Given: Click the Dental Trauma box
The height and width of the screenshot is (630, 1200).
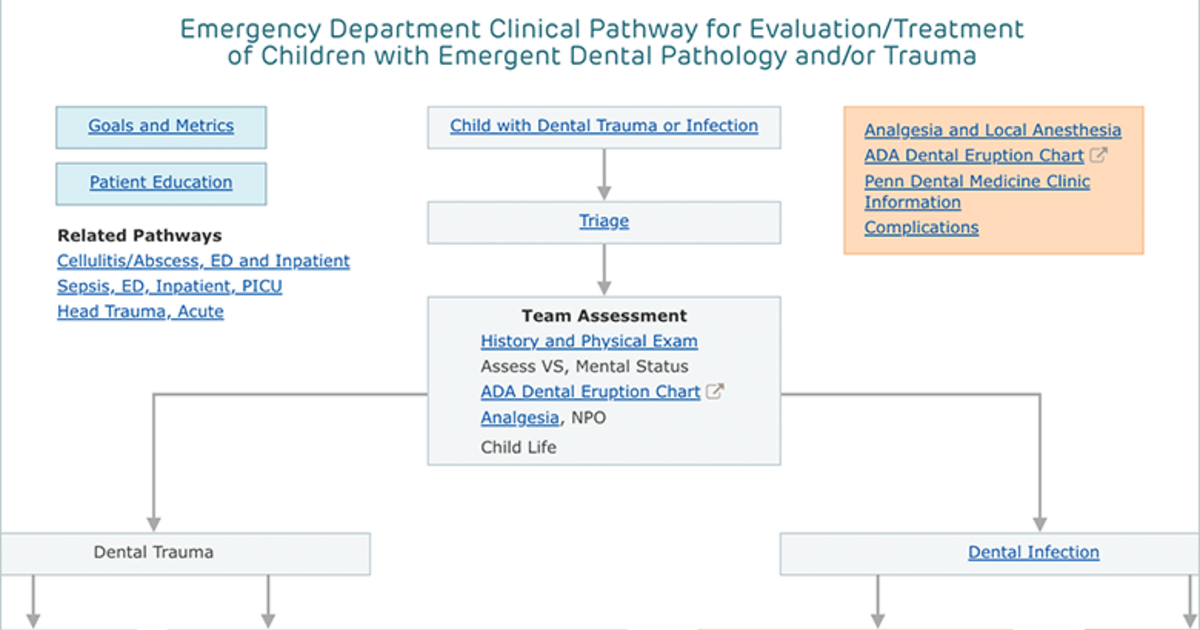Looking at the screenshot, I should [185, 553].
